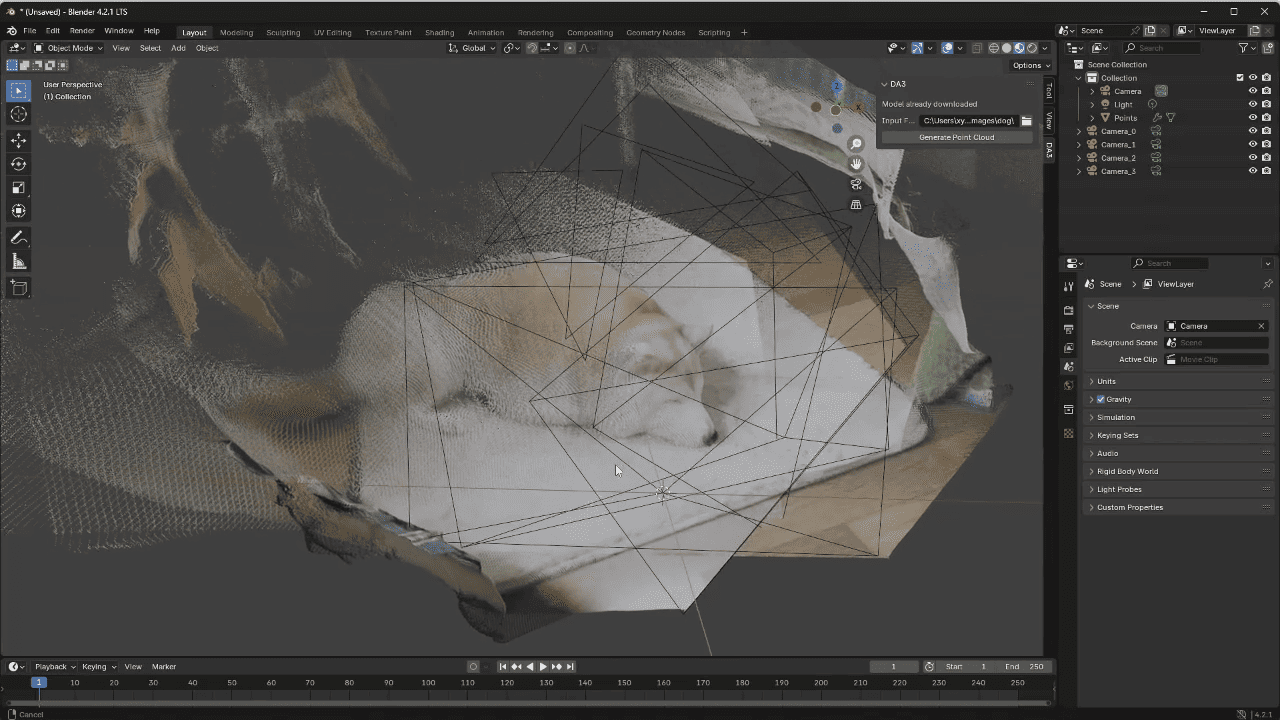Click frame 100 on the timeline ruler
1280x720 pixels.
pos(428,682)
